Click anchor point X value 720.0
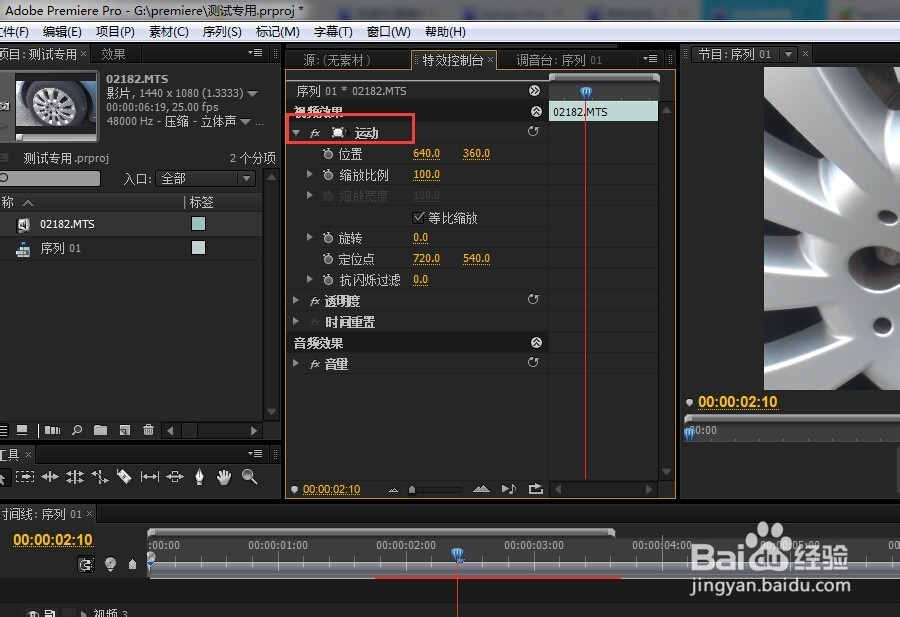This screenshot has height=617, width=900. click(426, 258)
